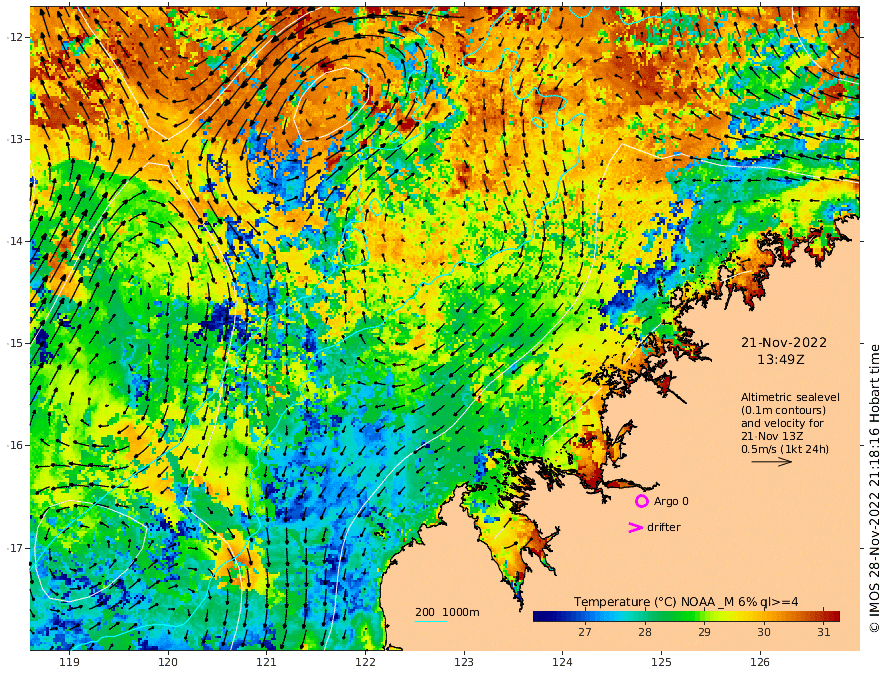Click latitude axis label -14
The width and height of the screenshot is (880, 680).
pyautogui.click(x=16, y=241)
